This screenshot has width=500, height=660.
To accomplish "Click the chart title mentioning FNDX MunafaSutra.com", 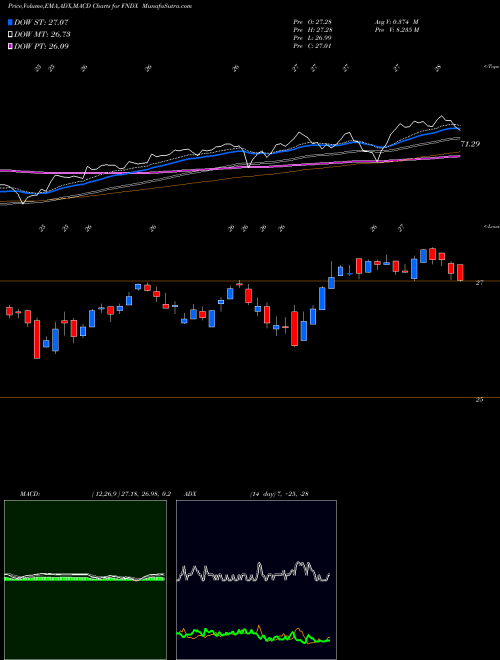I will 100,6.
